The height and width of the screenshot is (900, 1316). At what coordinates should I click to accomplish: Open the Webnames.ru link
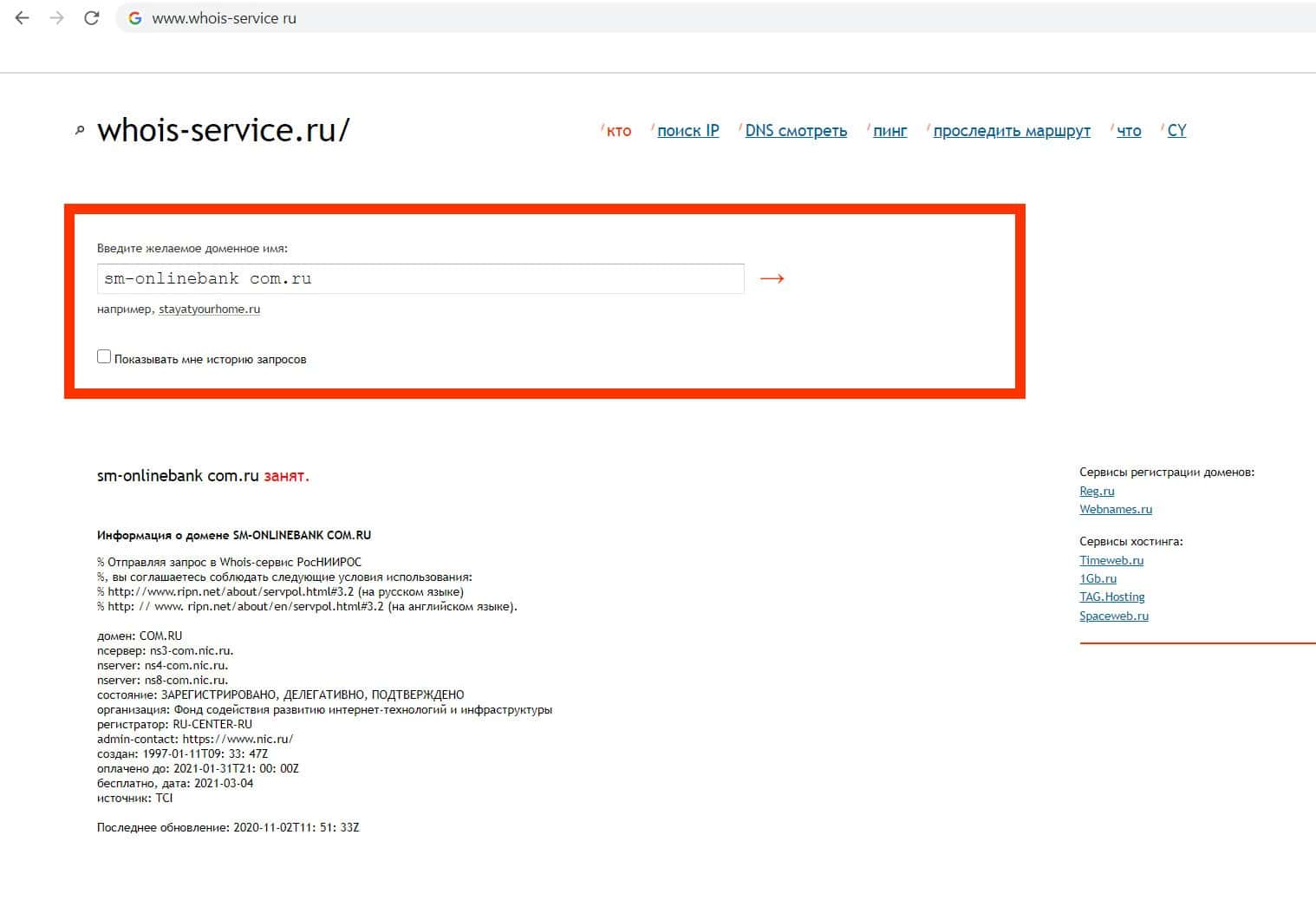[1116, 509]
